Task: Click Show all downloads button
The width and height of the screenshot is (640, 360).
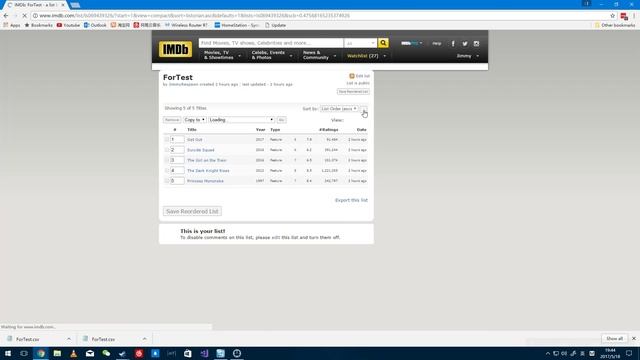Action: (x=614, y=338)
